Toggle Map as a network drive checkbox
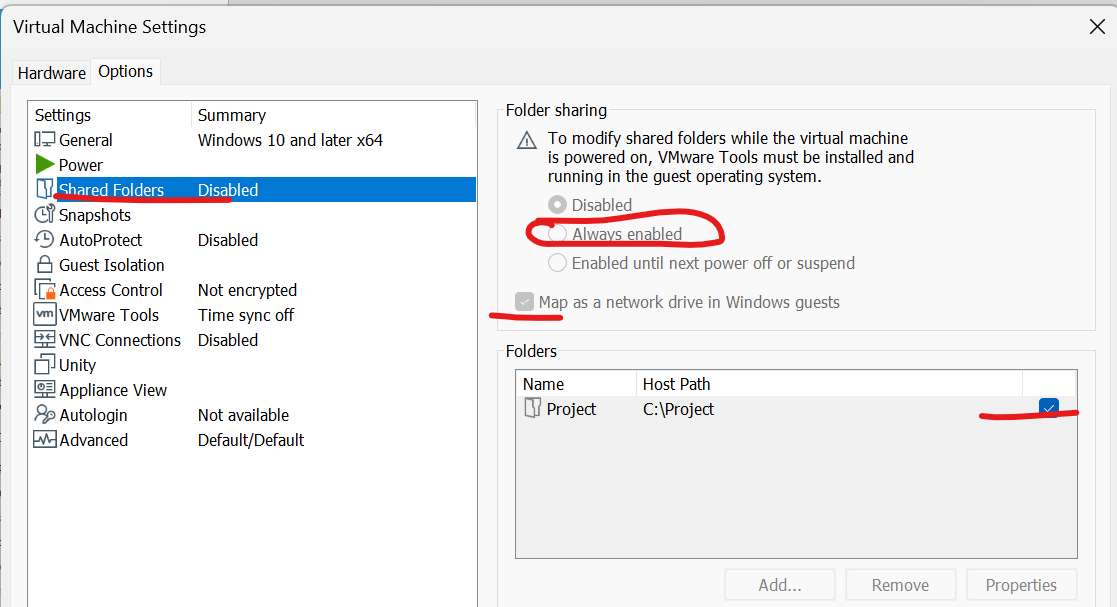This screenshot has width=1117, height=607. click(x=524, y=301)
